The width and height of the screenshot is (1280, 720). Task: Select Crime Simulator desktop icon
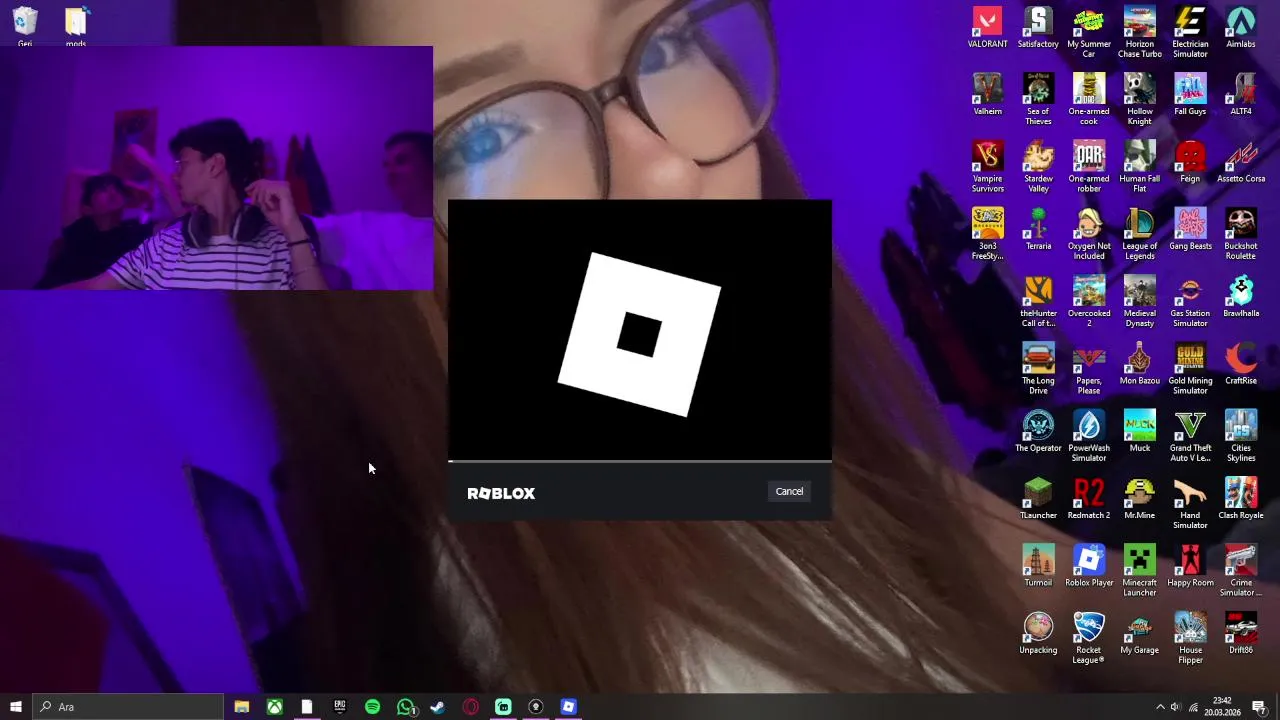pyautogui.click(x=1241, y=570)
